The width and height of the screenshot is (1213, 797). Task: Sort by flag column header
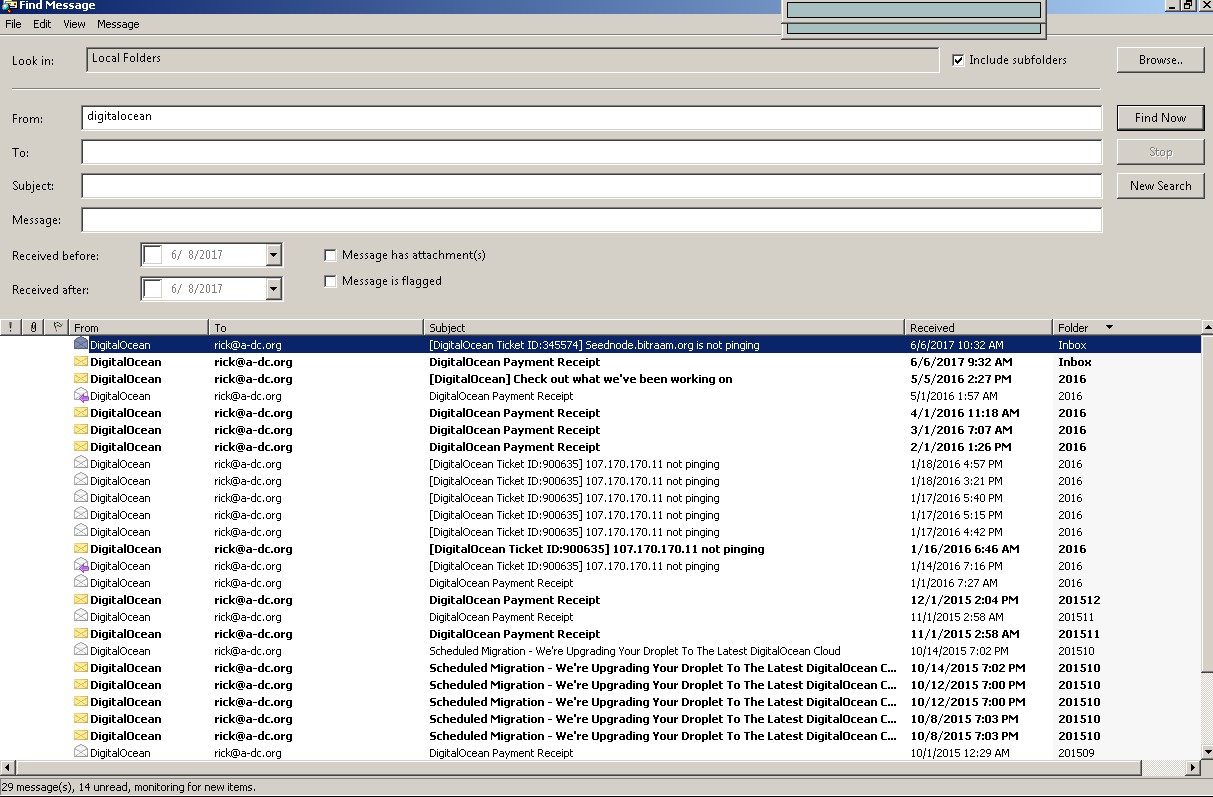pos(57,327)
